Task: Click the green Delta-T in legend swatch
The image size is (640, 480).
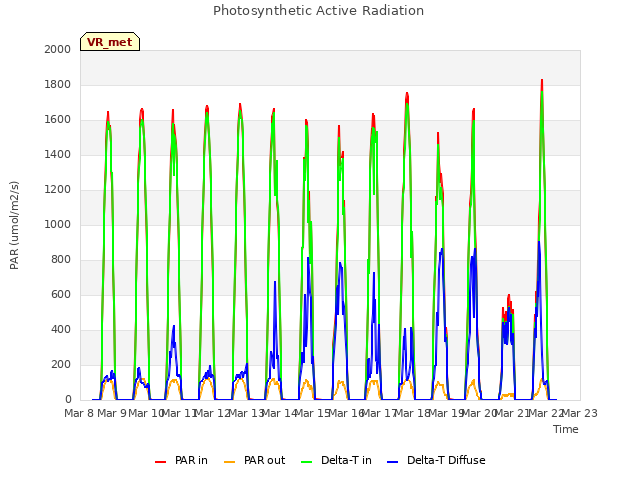Action: tap(307, 462)
